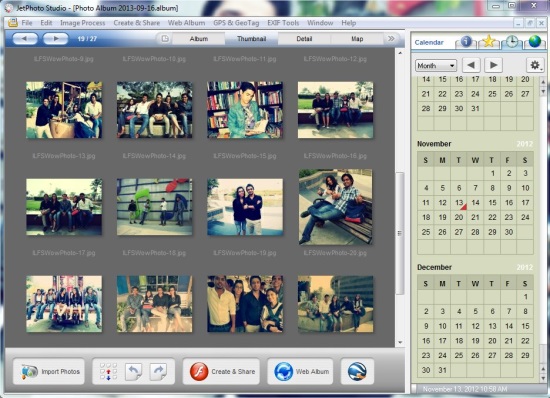Viewport: 550px width, 398px height.
Task: Click the previous photo arrow button
Action: [x=25, y=39]
